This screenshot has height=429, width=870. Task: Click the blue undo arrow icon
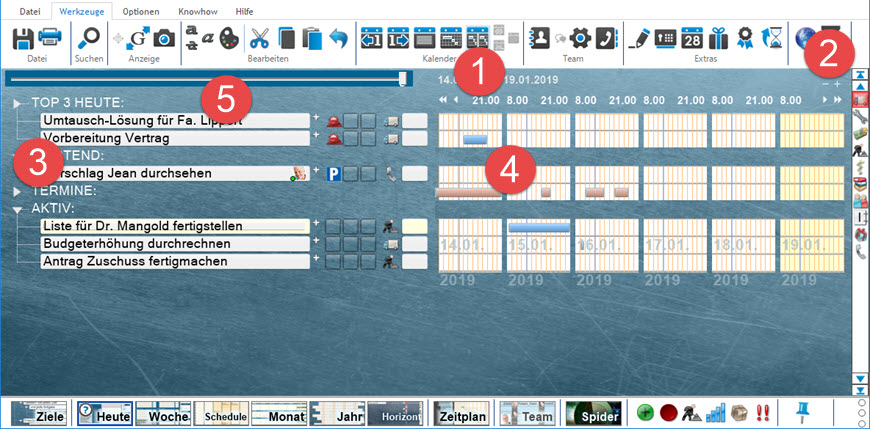pyautogui.click(x=338, y=39)
